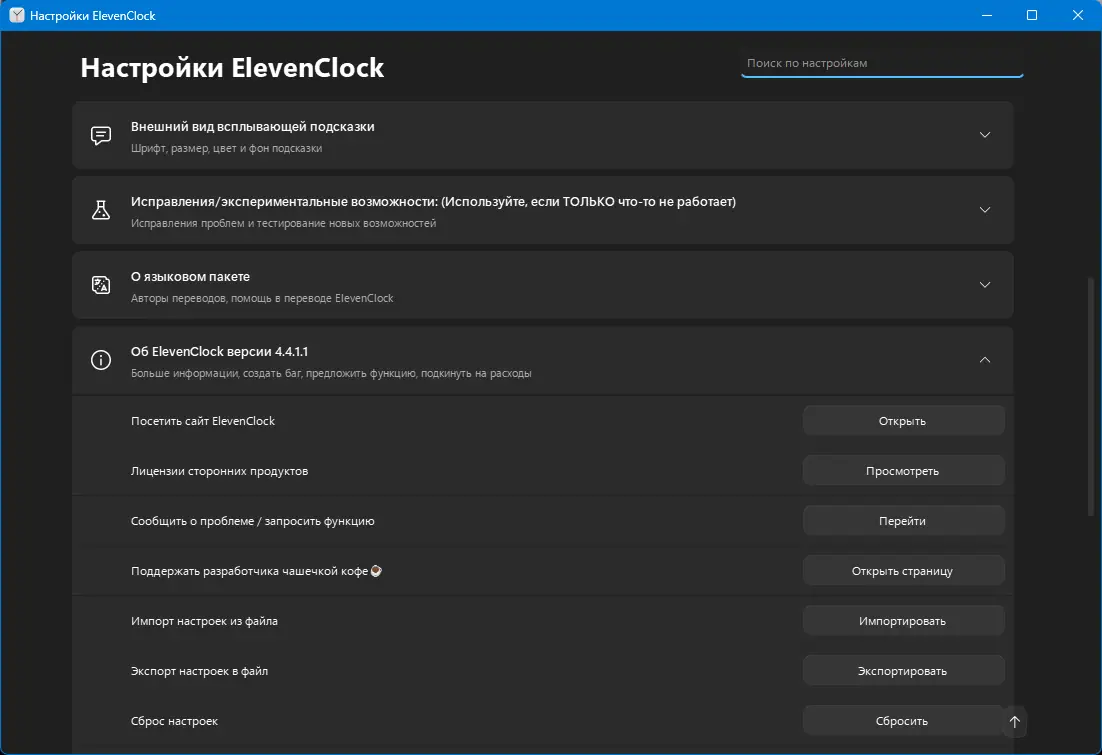The image size is (1102, 755).
Task: Click the Исправления проблем и тестирование subtitle
Action: tap(283, 224)
